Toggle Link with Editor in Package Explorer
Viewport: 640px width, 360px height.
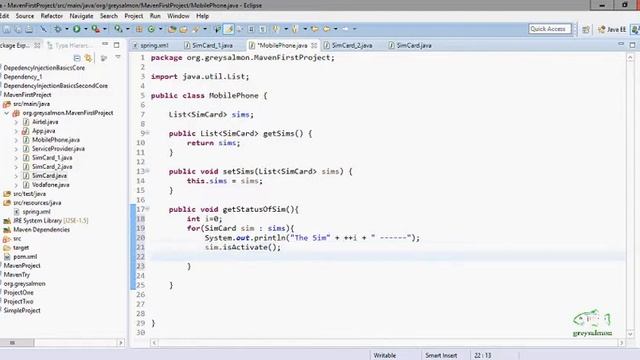tap(88, 58)
